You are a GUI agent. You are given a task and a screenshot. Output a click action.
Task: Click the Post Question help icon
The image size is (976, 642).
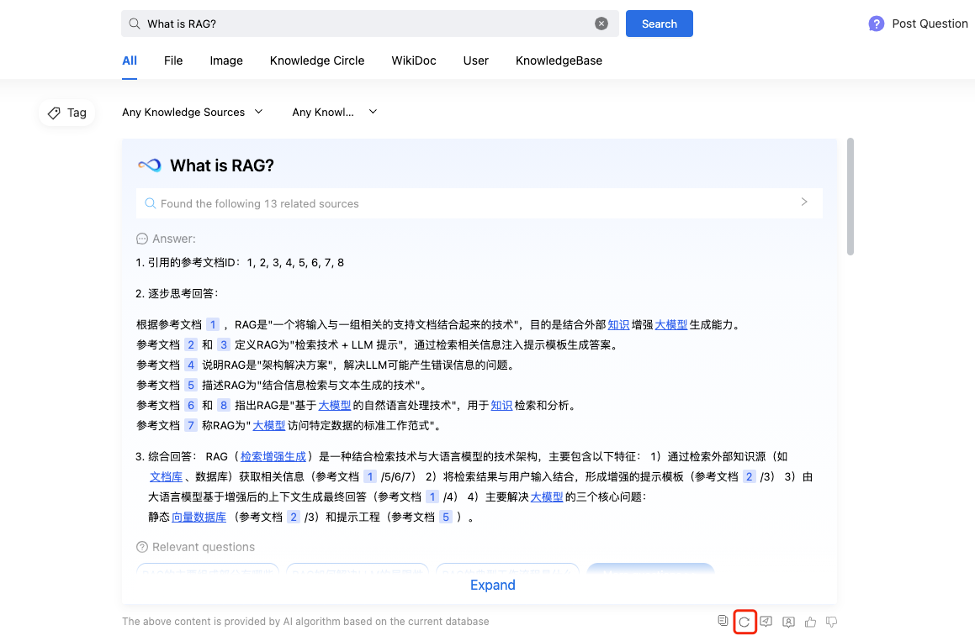[x=876, y=24]
